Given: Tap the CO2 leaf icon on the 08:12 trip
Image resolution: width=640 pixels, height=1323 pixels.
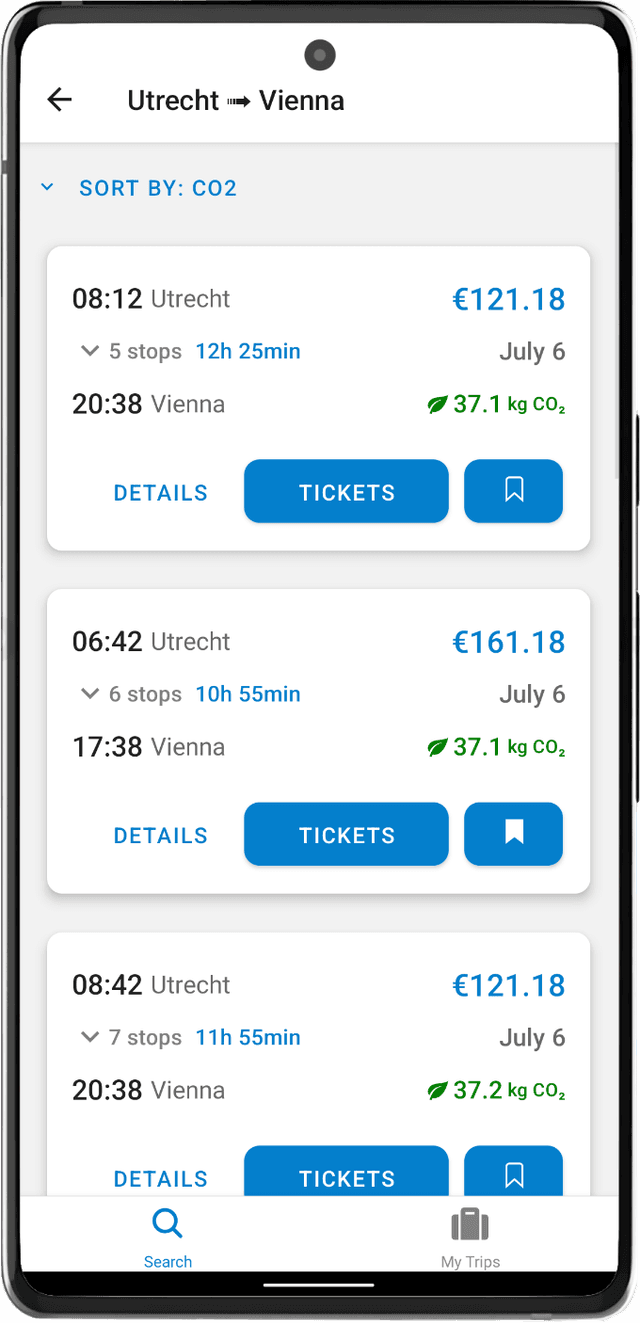Looking at the screenshot, I should point(437,405).
